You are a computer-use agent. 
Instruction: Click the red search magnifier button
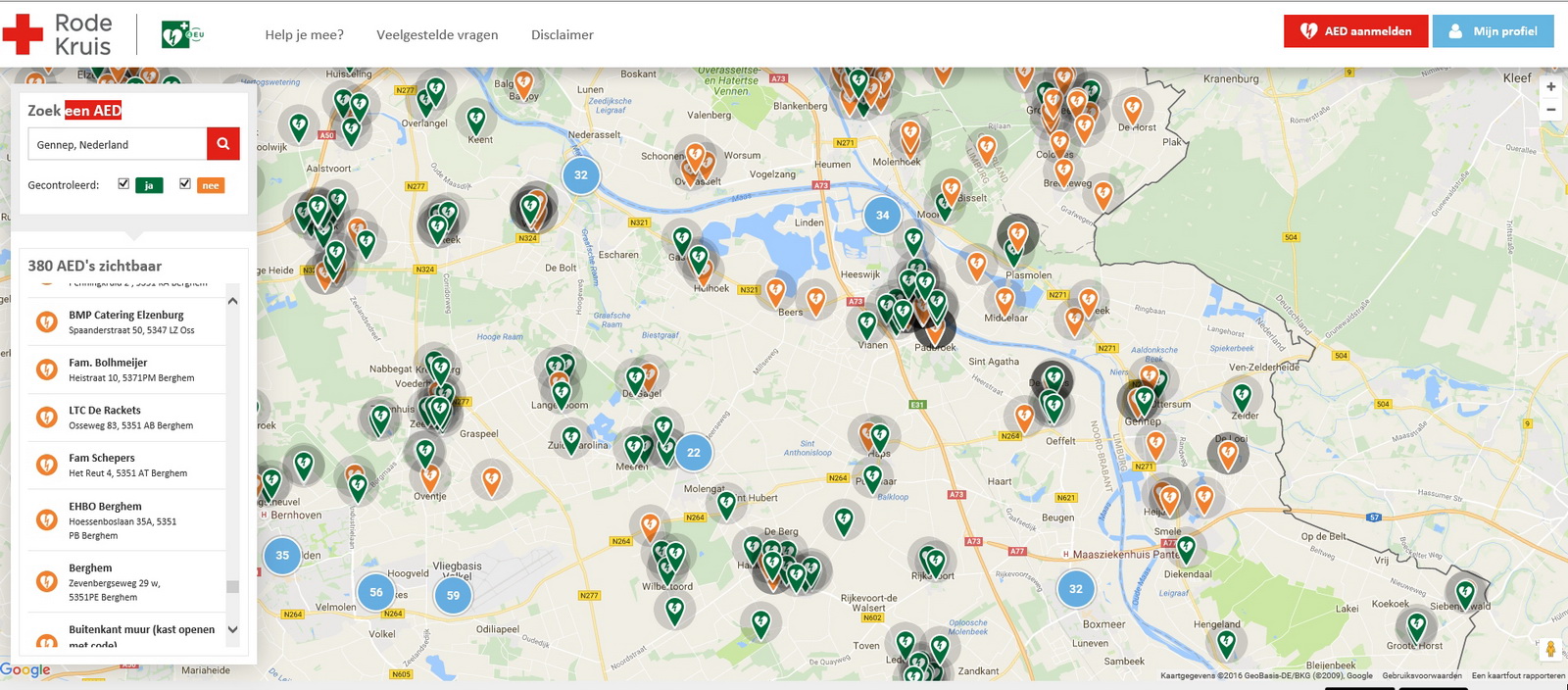pyautogui.click(x=223, y=144)
